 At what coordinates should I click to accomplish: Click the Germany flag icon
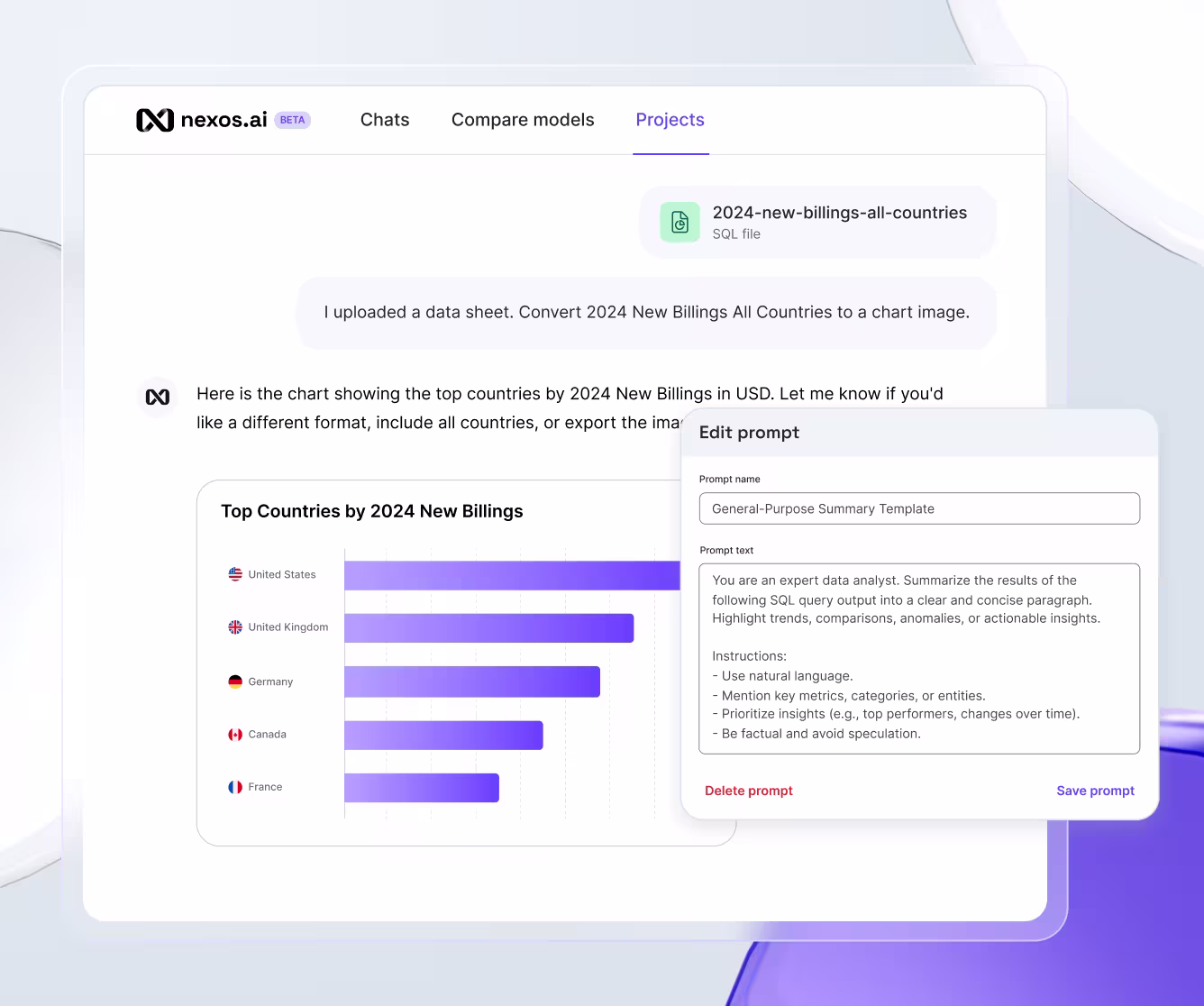tap(235, 681)
